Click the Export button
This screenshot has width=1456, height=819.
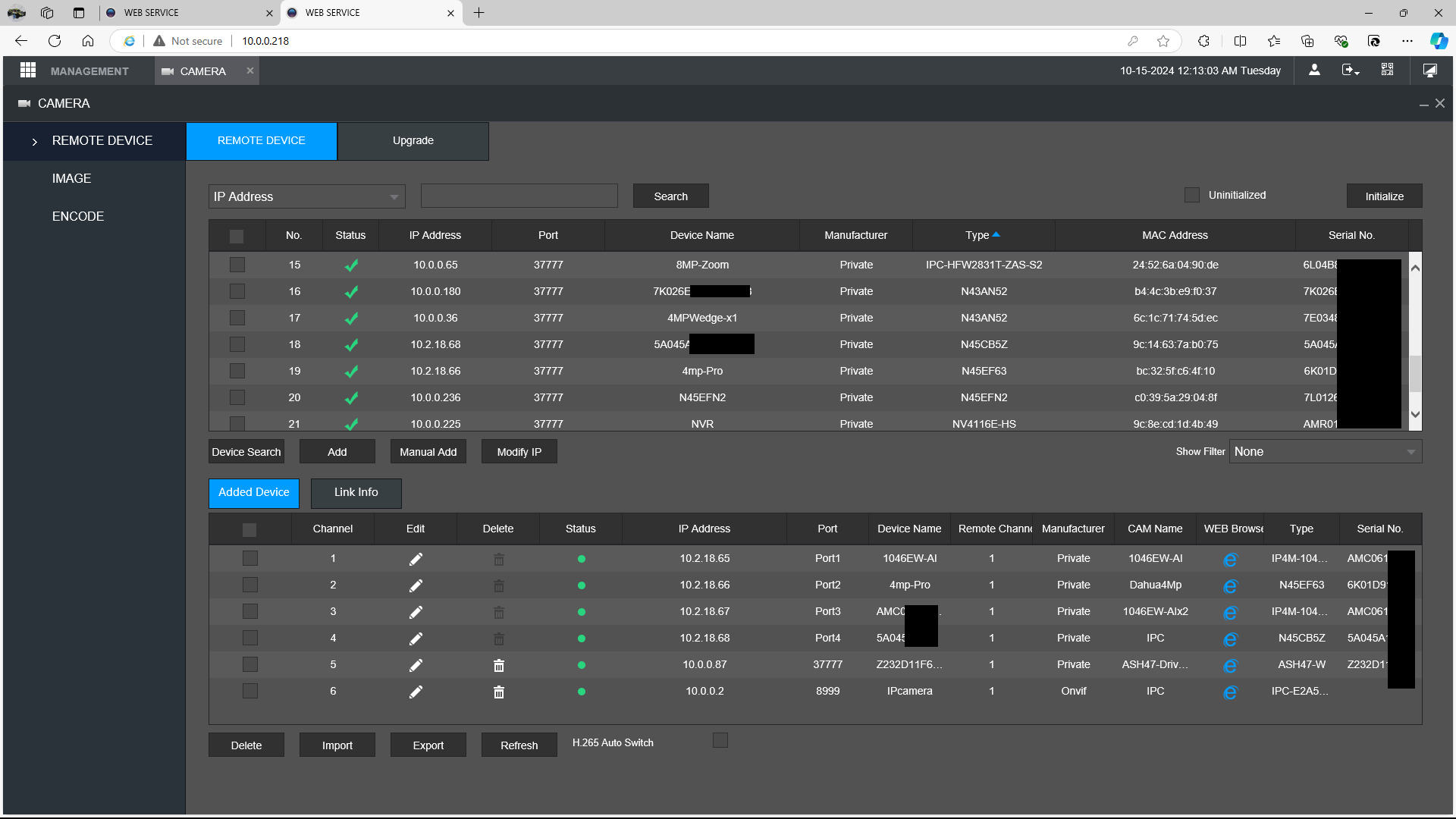coord(428,745)
